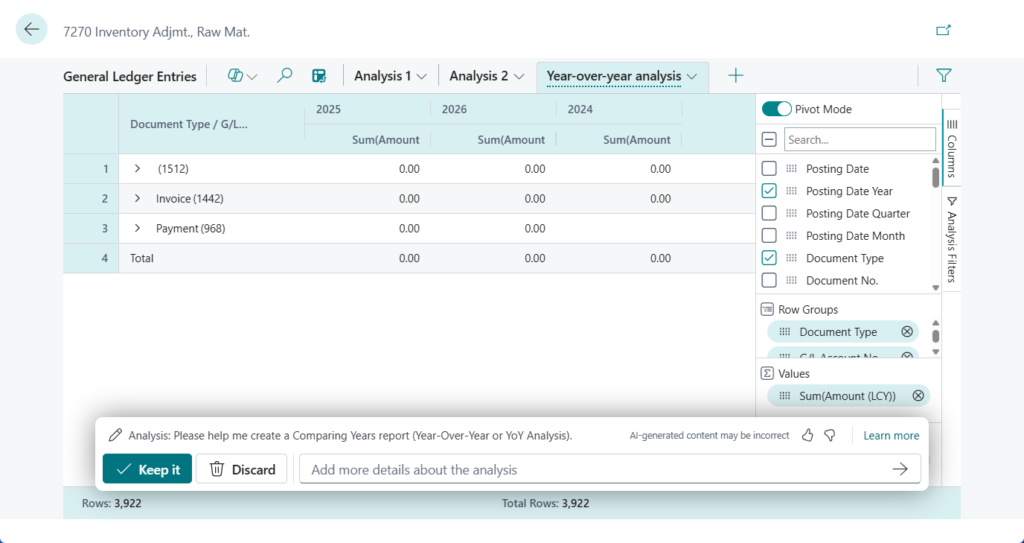Remove Document Type from Row Groups
The width and height of the screenshot is (1024, 543).
[x=907, y=332]
